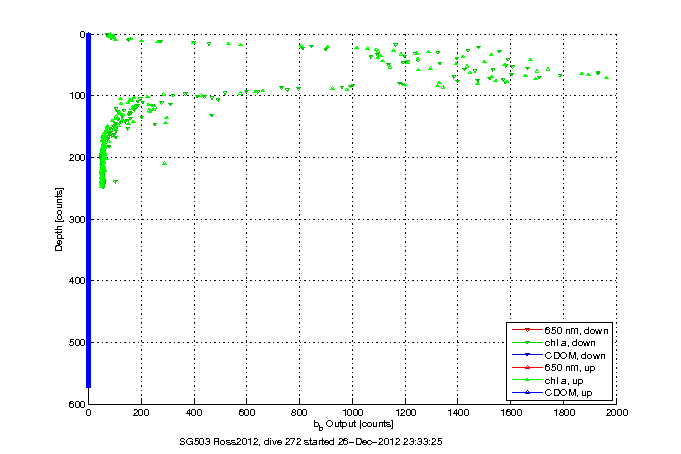Click the y-axis tick label 400
681x454 pixels.
(77, 281)
